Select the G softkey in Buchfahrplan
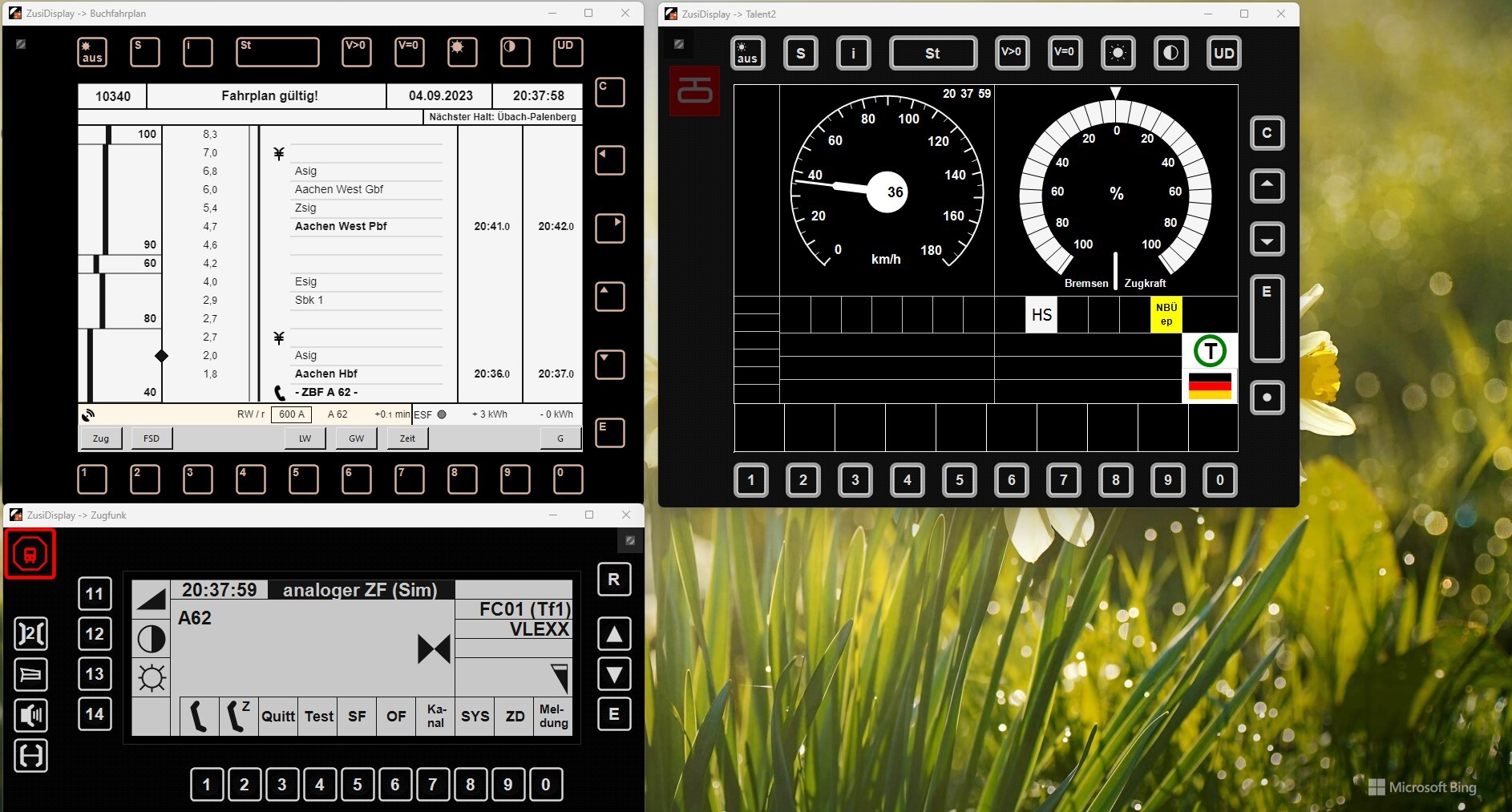 (560, 438)
